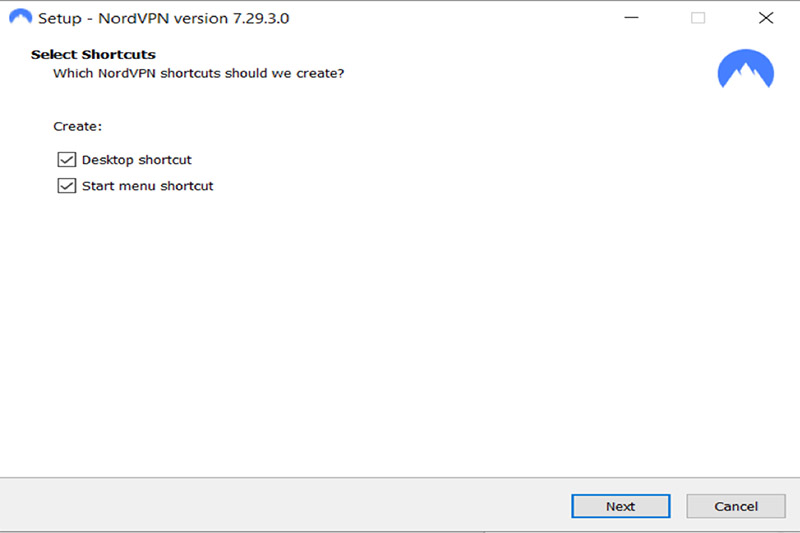Minimize the setup window

tap(631, 18)
